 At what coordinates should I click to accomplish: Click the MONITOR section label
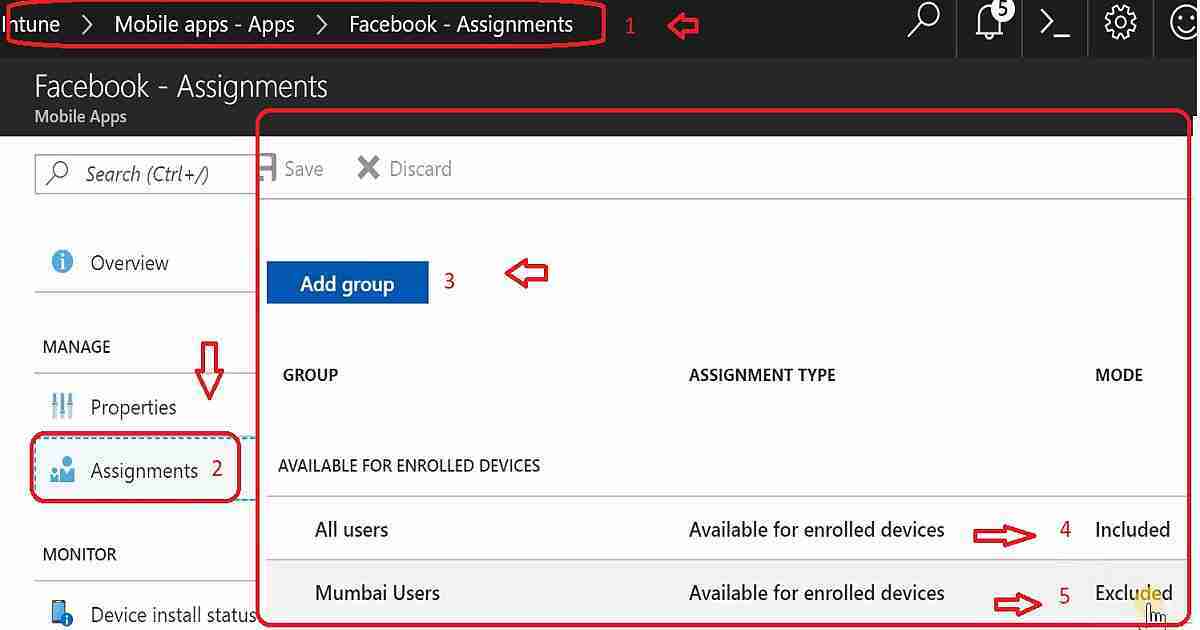coord(79,554)
